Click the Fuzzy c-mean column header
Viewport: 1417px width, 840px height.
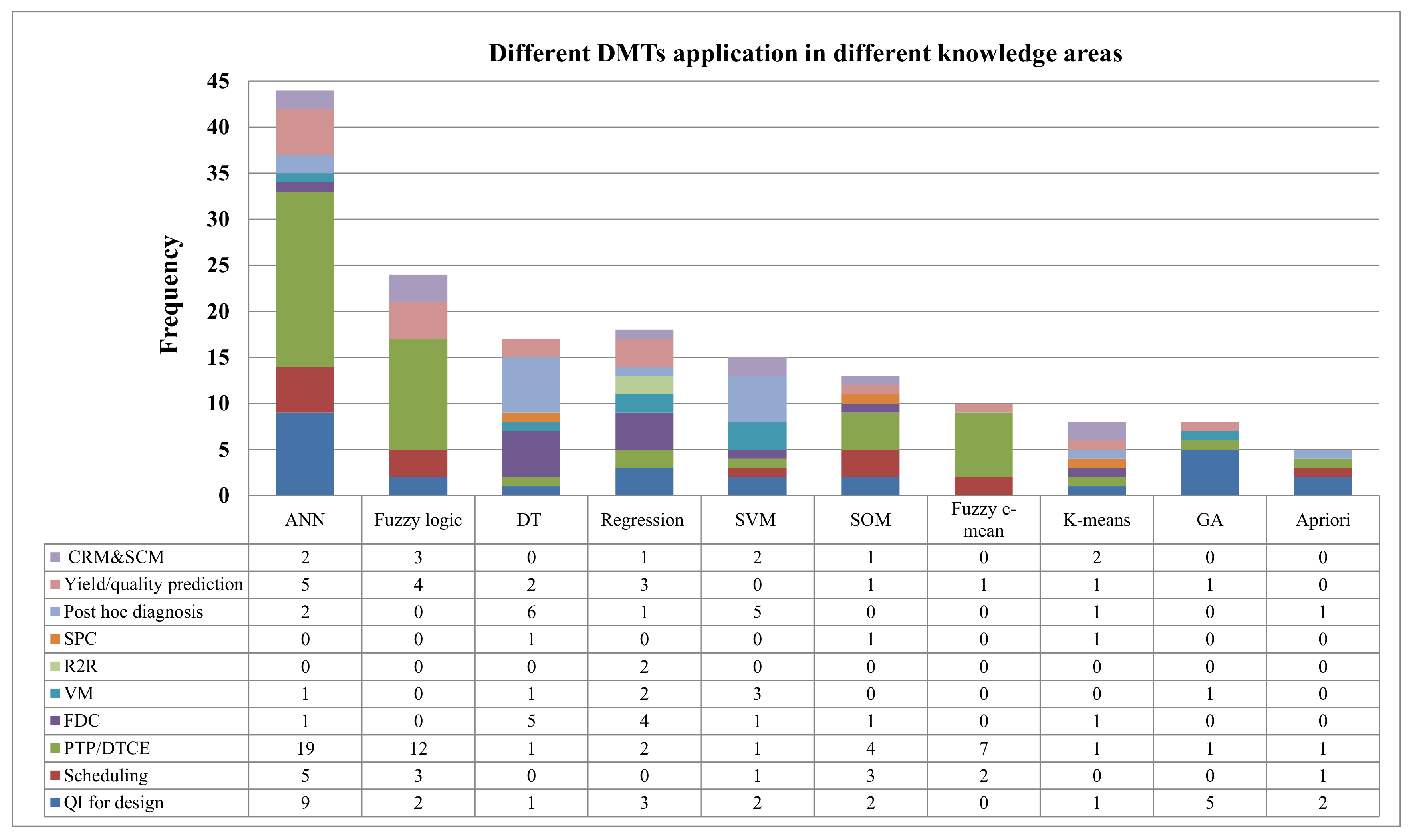click(984, 520)
